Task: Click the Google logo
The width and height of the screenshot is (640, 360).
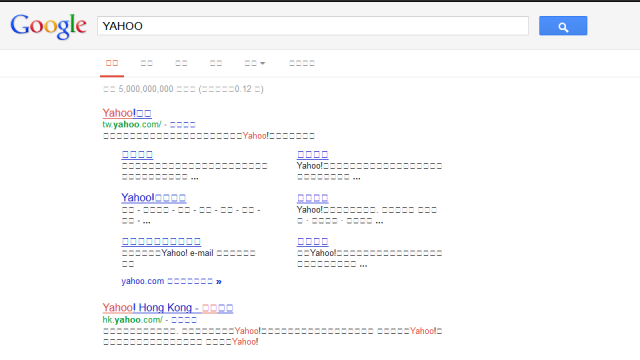Action: tap(48, 26)
